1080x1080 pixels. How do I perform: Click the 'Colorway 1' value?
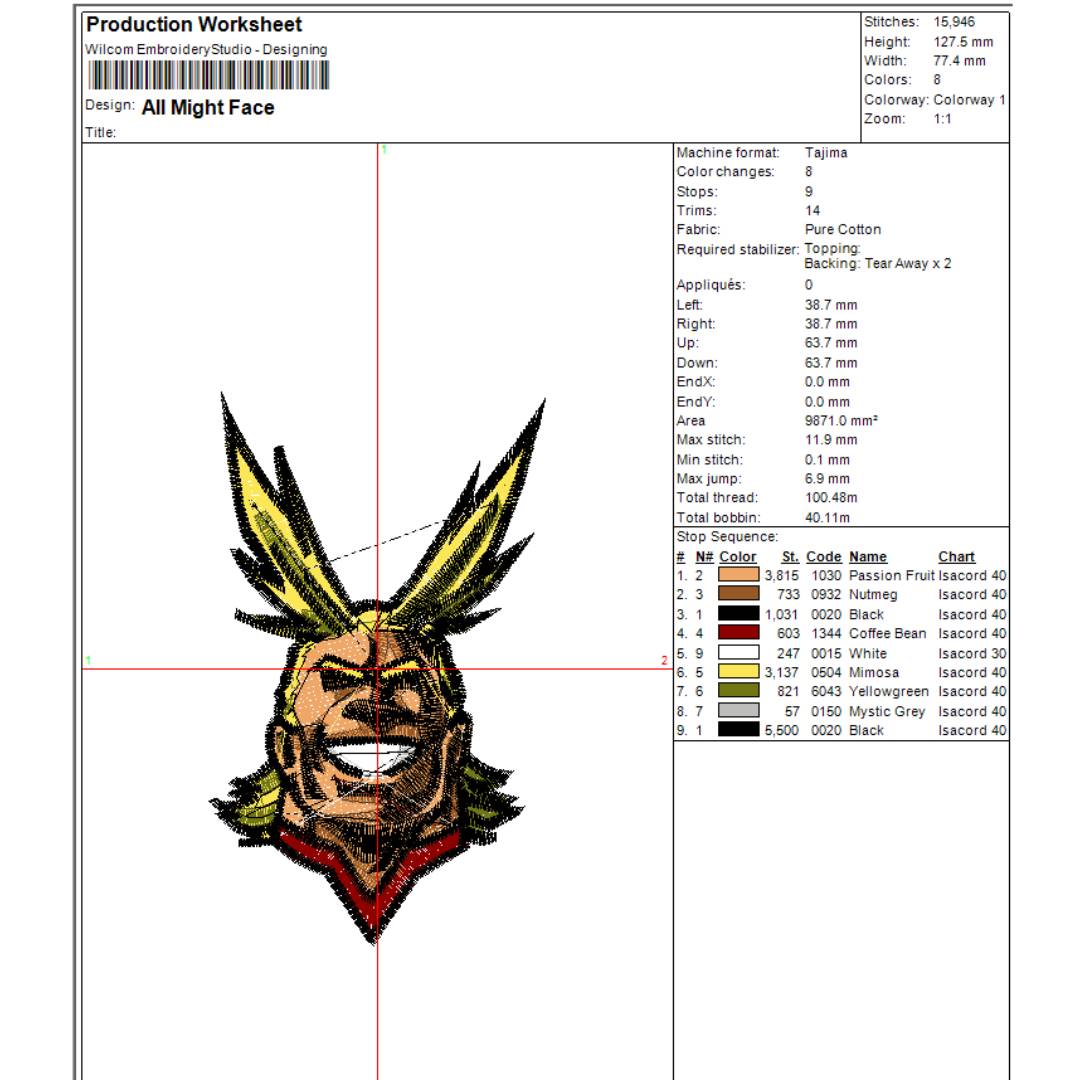pyautogui.click(x=969, y=100)
